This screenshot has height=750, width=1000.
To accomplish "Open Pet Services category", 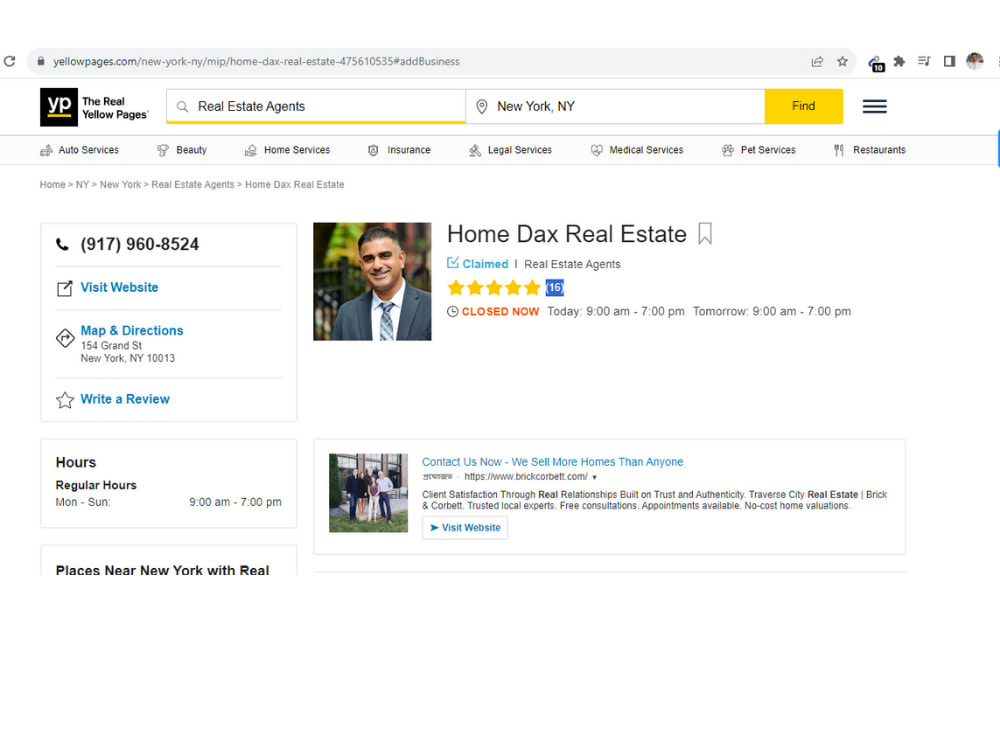I will 758,150.
